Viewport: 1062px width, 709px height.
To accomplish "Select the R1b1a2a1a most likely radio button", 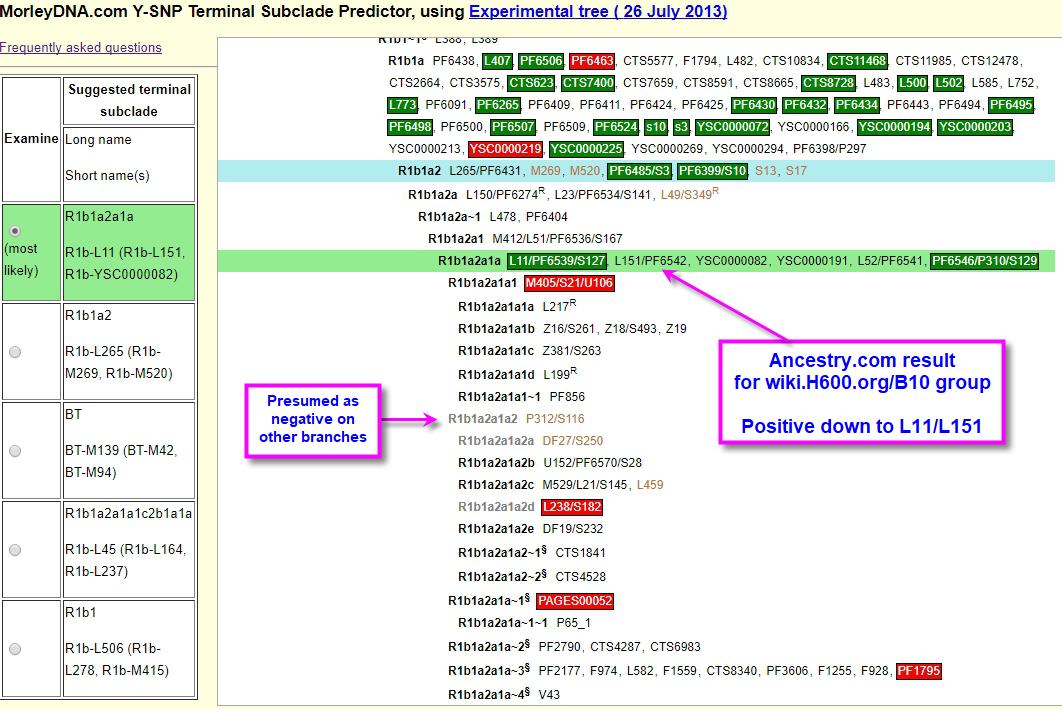I will pyautogui.click(x=15, y=231).
